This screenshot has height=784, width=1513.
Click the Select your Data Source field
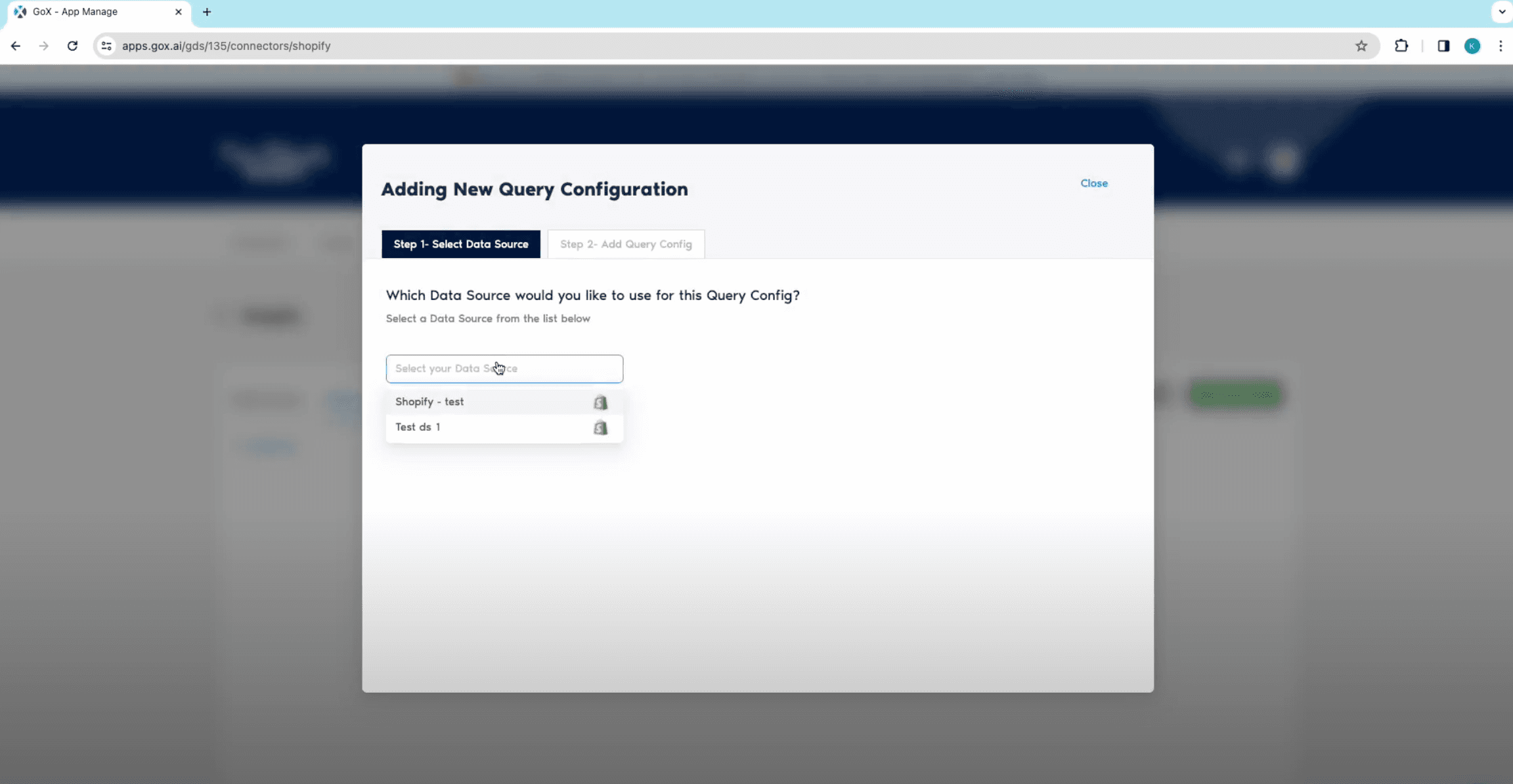(x=504, y=369)
